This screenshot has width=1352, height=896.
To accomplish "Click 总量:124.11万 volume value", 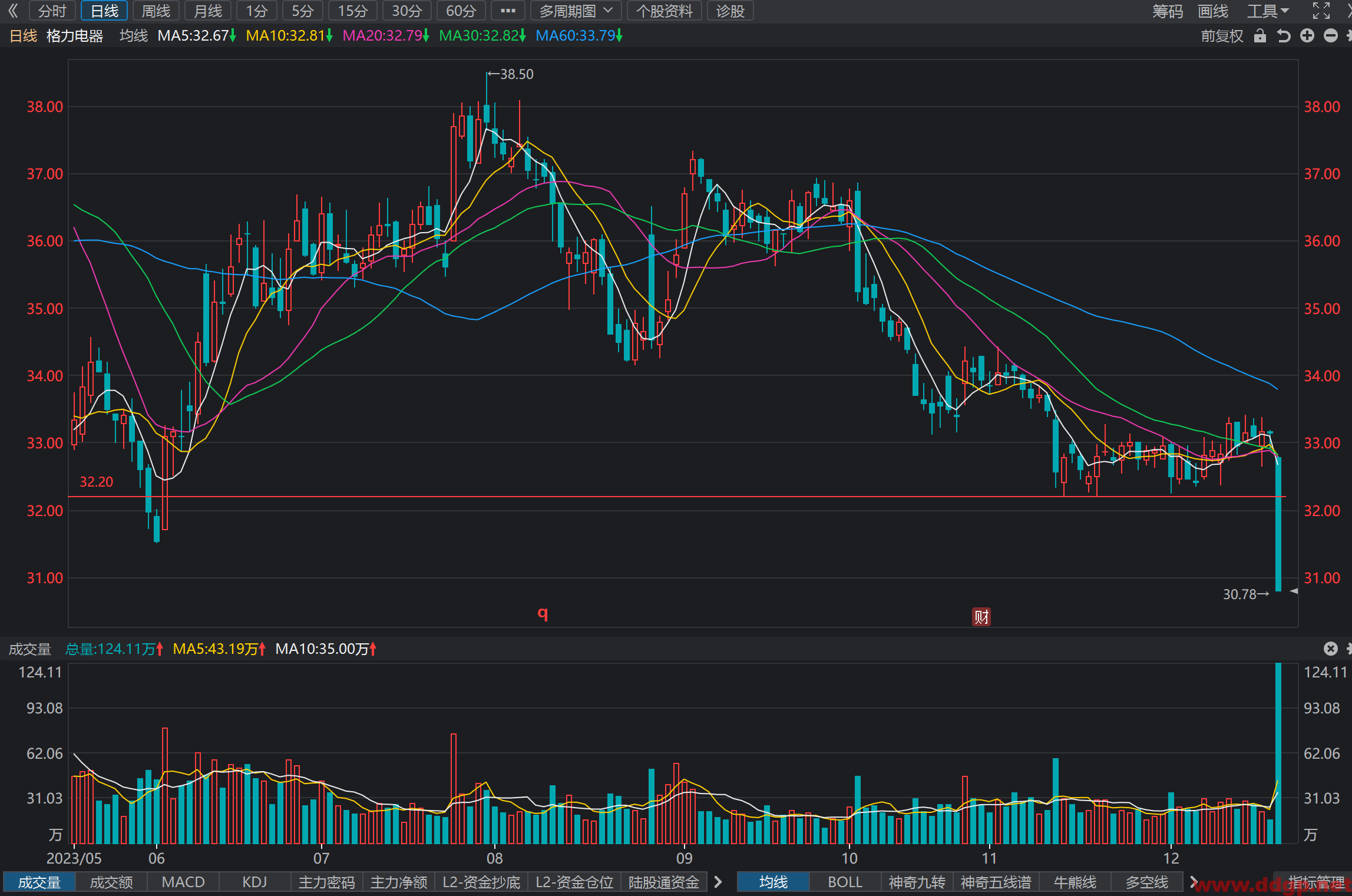I will click(114, 649).
